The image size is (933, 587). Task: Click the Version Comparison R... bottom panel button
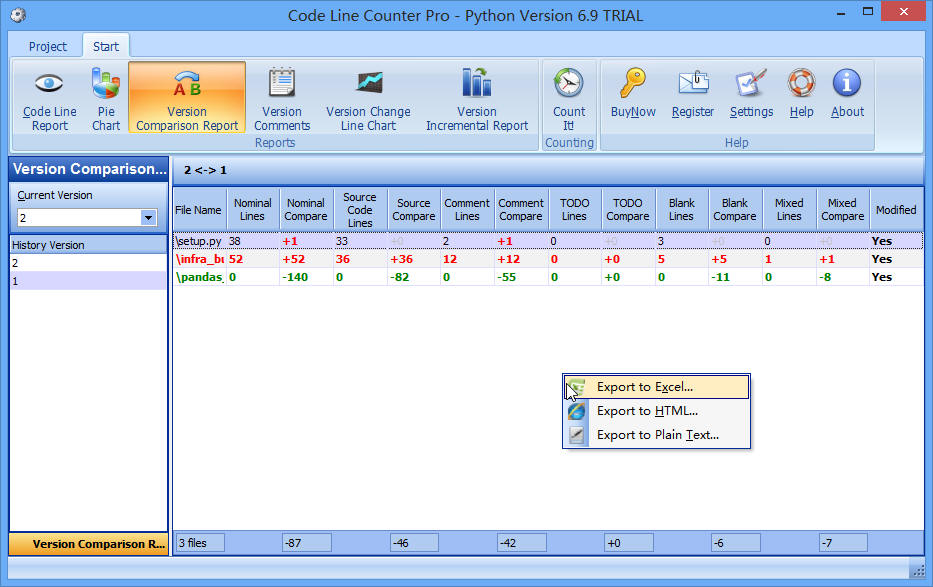[89, 544]
